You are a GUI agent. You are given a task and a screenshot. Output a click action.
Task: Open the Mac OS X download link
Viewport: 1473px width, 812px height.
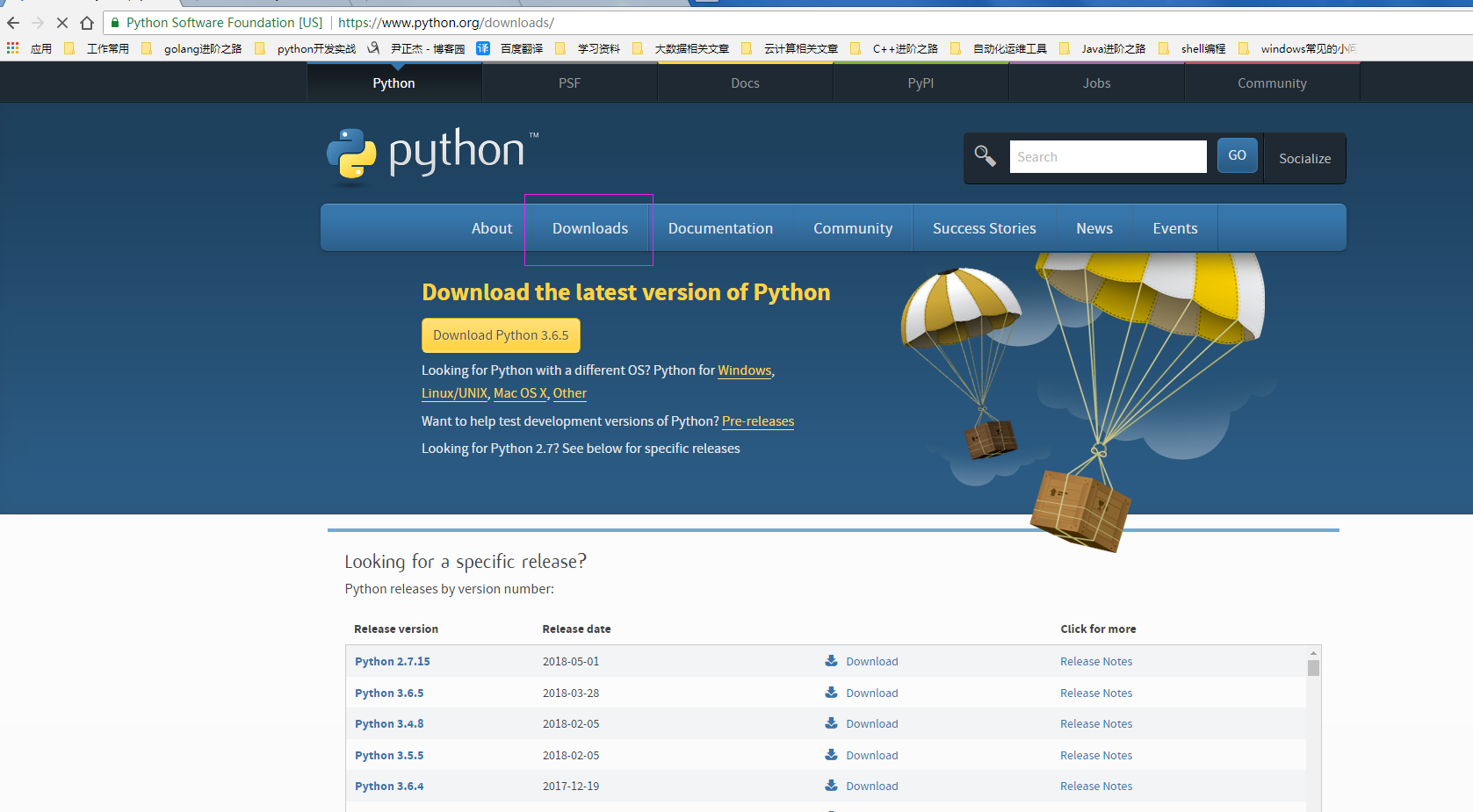(520, 393)
